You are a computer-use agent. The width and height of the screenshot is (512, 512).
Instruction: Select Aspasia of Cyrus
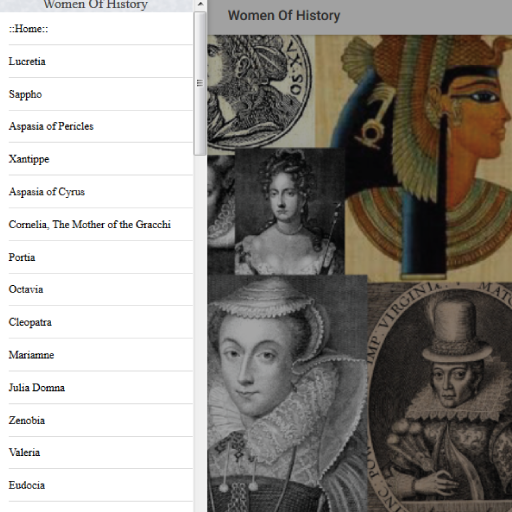(x=101, y=192)
